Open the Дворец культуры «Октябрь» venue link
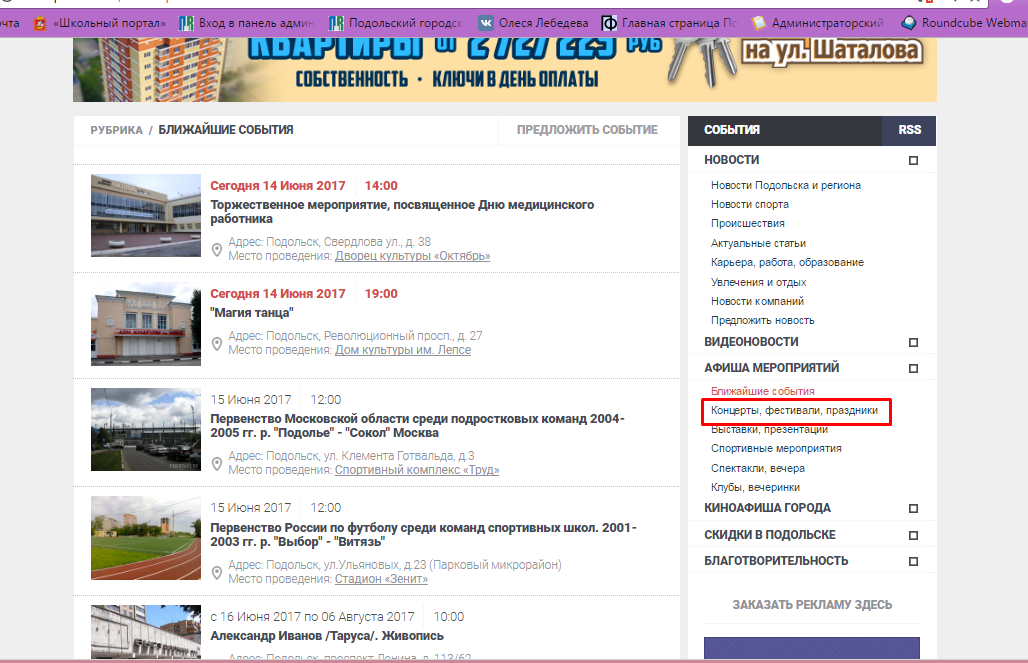The height and width of the screenshot is (663, 1028). 412,256
